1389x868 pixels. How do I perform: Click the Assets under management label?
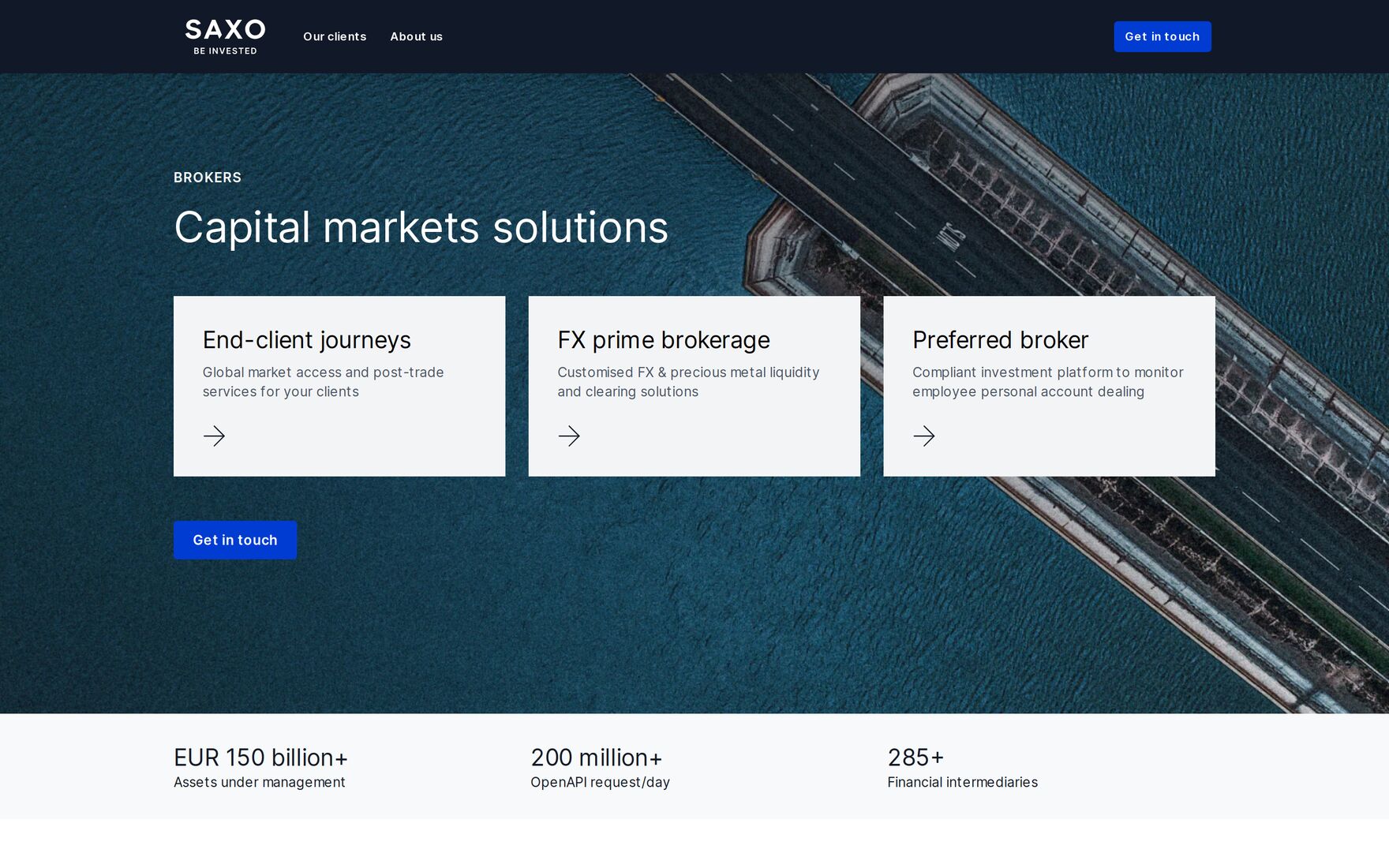[x=260, y=782]
